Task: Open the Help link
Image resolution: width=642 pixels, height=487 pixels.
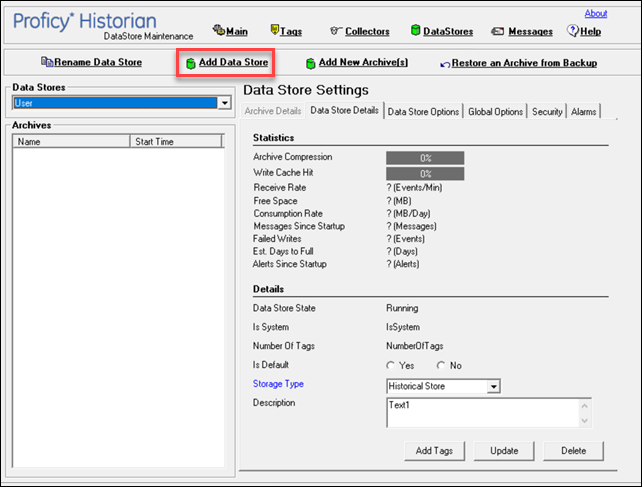Action: coord(590,32)
